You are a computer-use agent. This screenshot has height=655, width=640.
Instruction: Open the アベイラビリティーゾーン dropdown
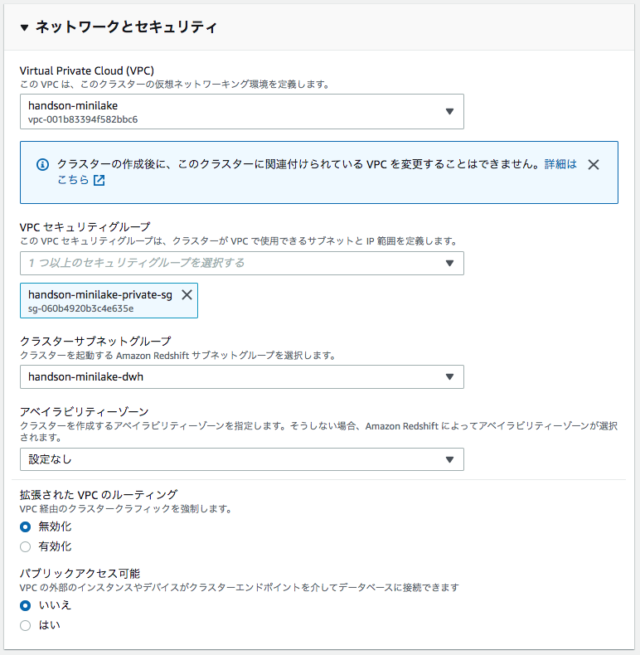click(242, 460)
